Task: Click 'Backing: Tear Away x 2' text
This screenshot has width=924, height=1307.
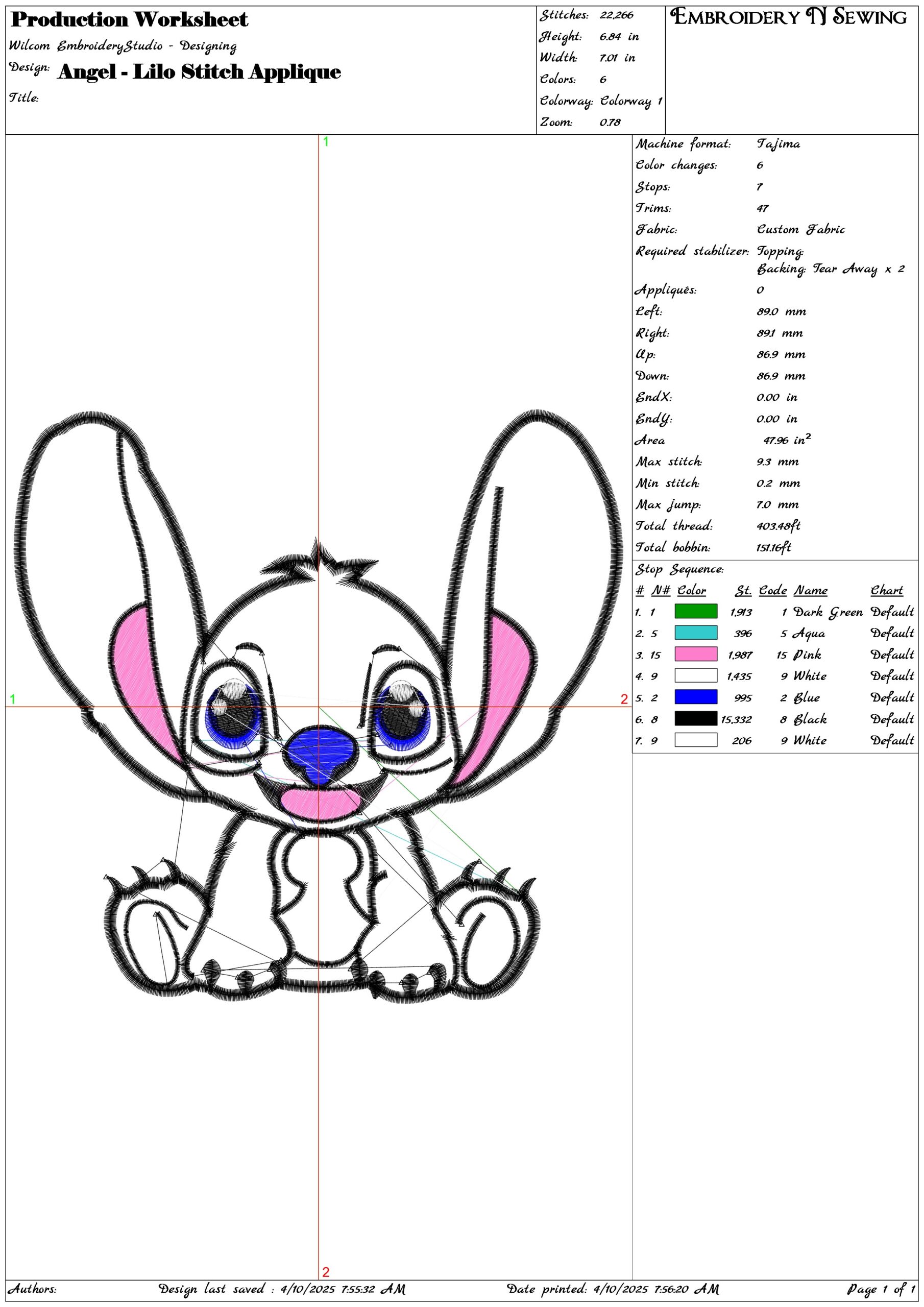Action: pyautogui.click(x=830, y=269)
